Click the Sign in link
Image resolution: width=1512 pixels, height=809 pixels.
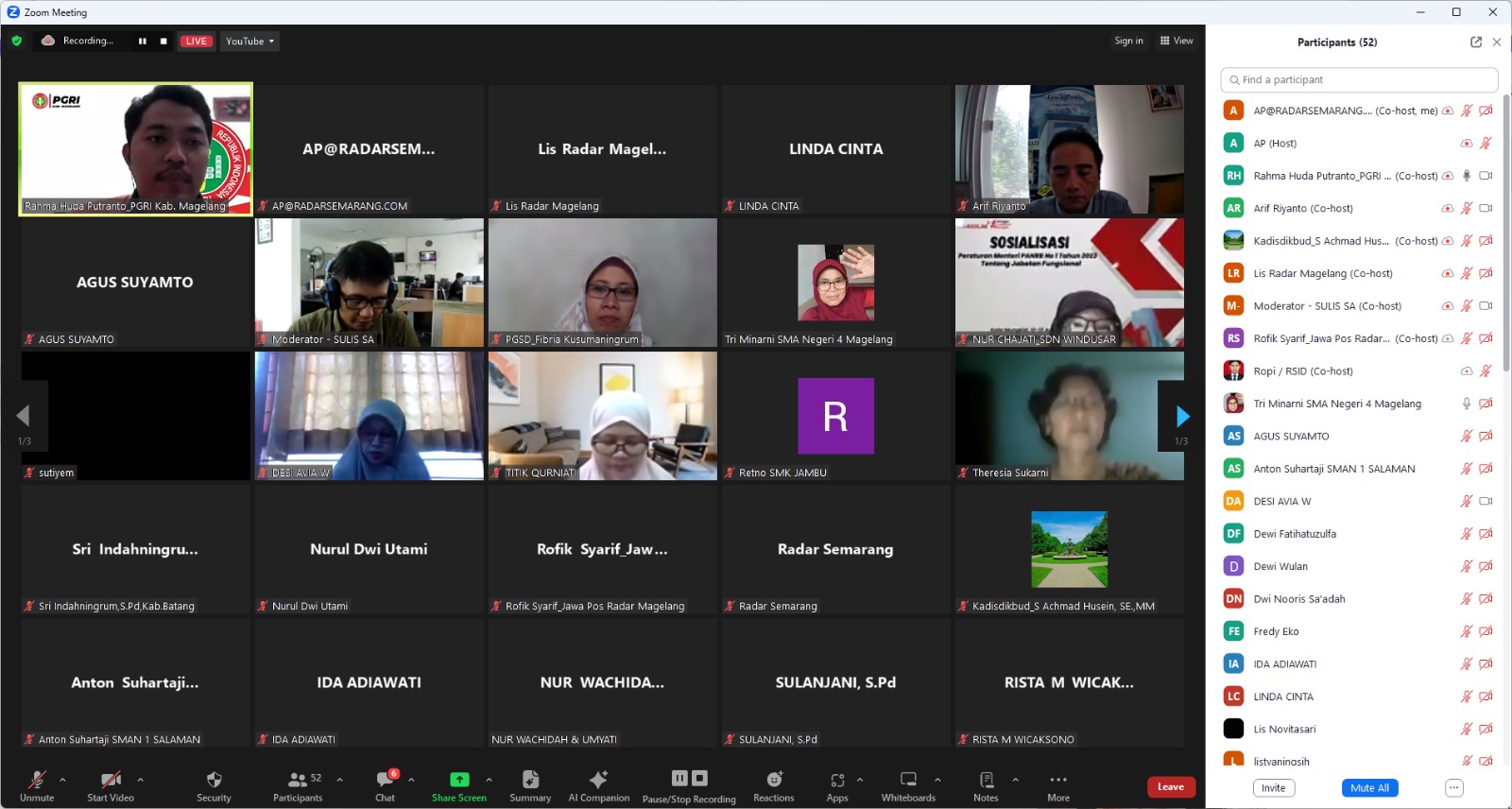click(1128, 41)
